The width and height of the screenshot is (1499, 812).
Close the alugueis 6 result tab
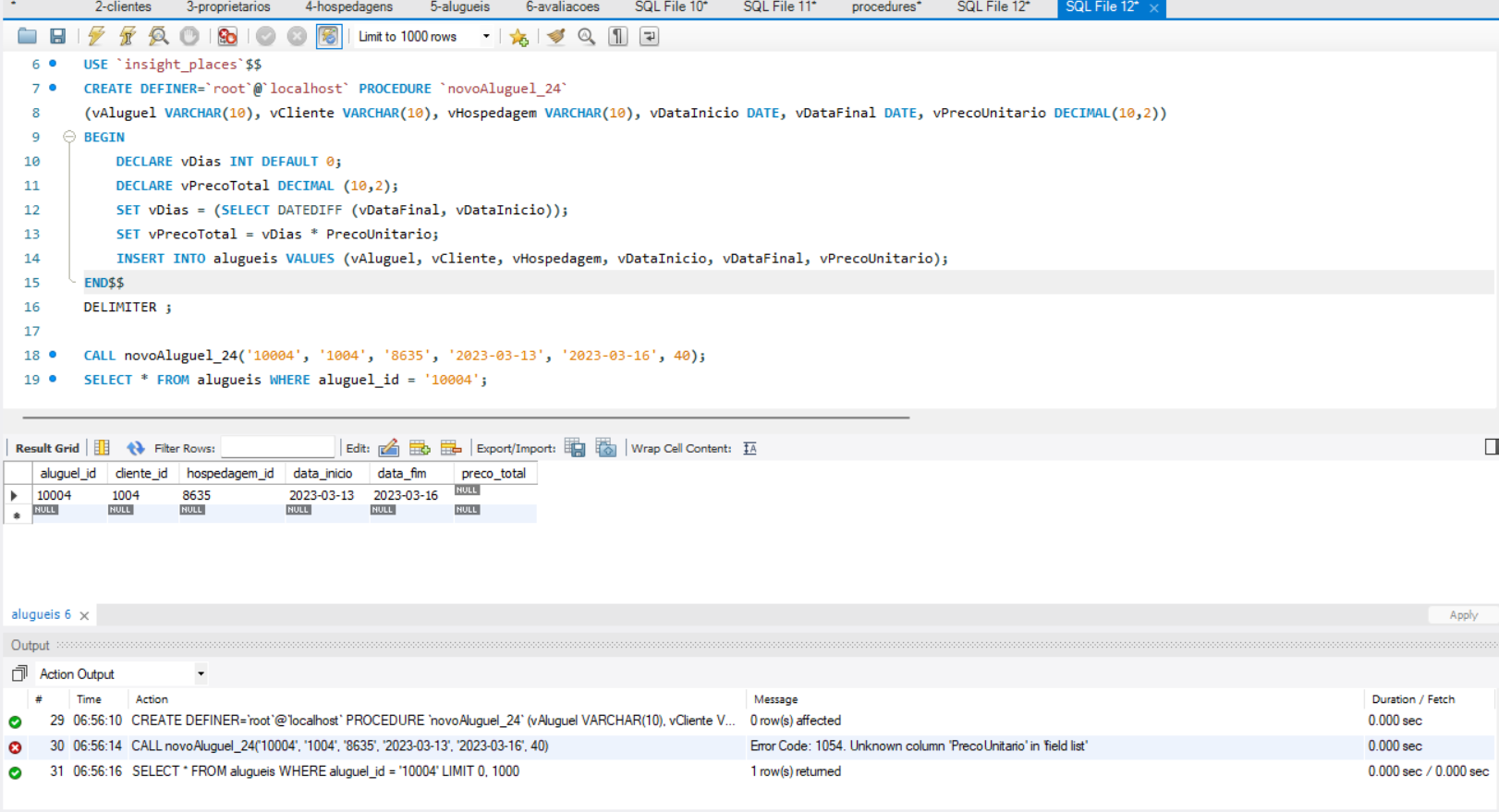pos(84,615)
